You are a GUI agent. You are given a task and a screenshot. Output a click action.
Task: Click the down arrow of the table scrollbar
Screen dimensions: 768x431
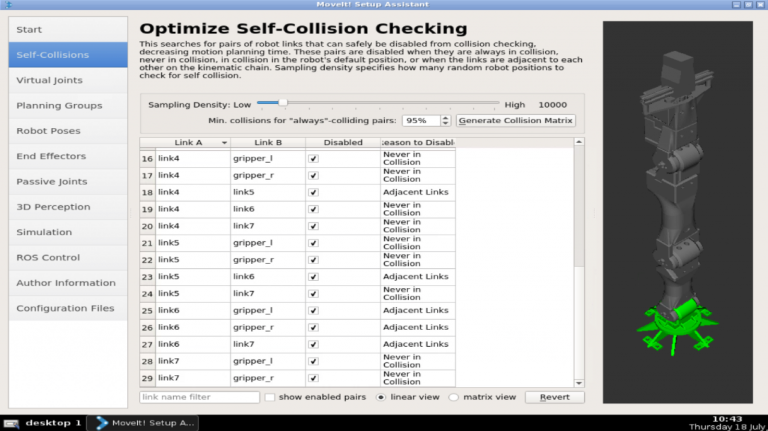579,383
